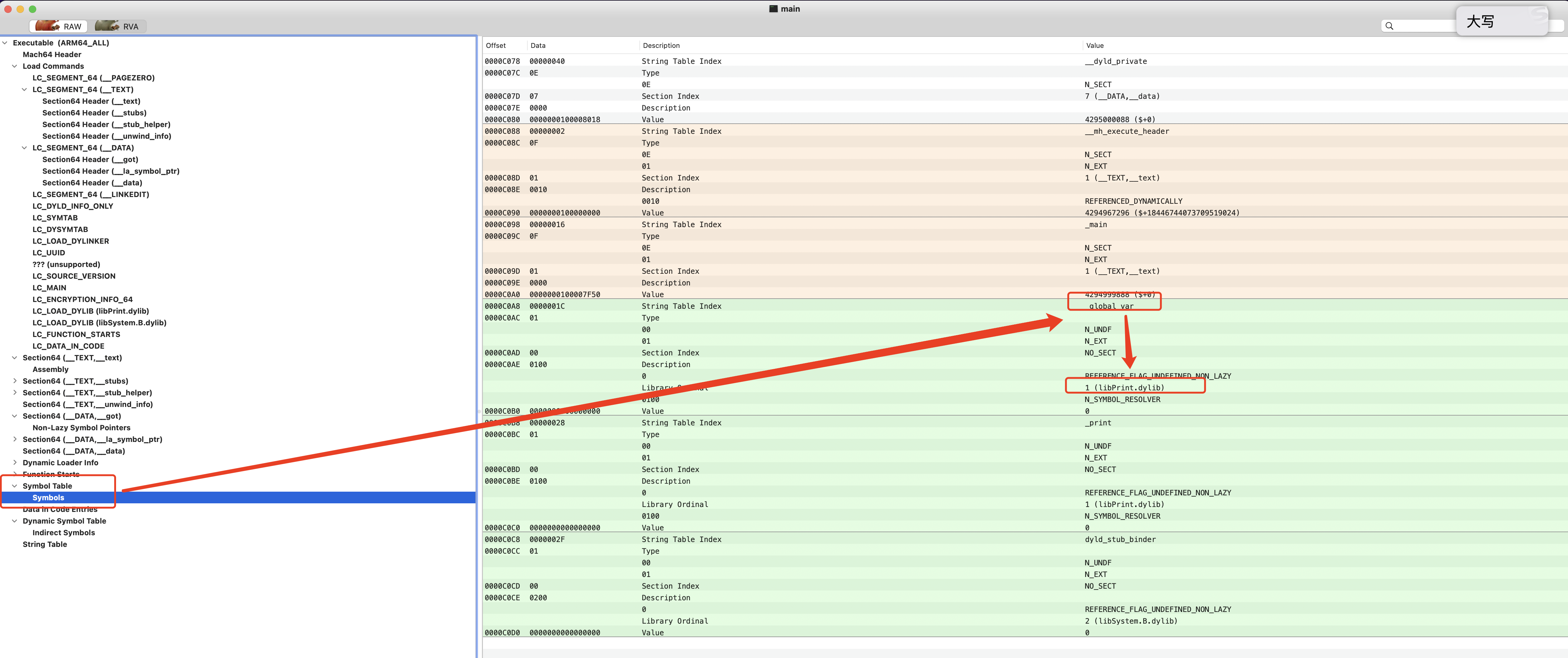Screen dimensions: 1568x658
Task: Click the green window zoom button
Action: 32,9
